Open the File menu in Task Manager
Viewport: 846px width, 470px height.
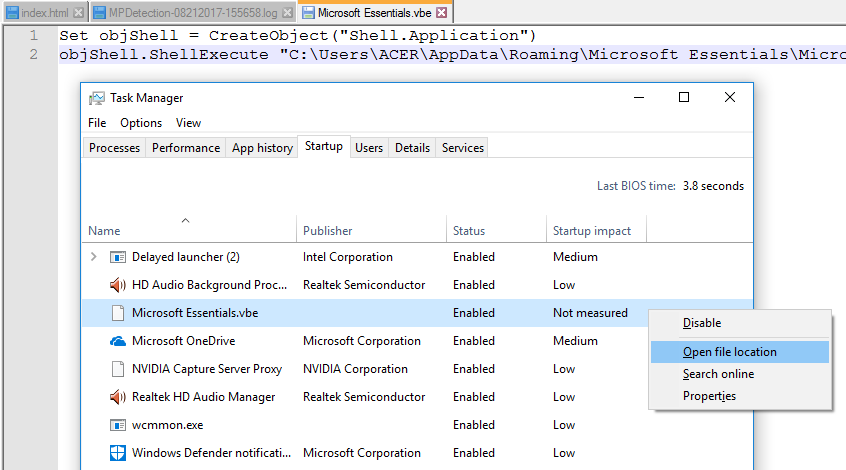(x=97, y=123)
